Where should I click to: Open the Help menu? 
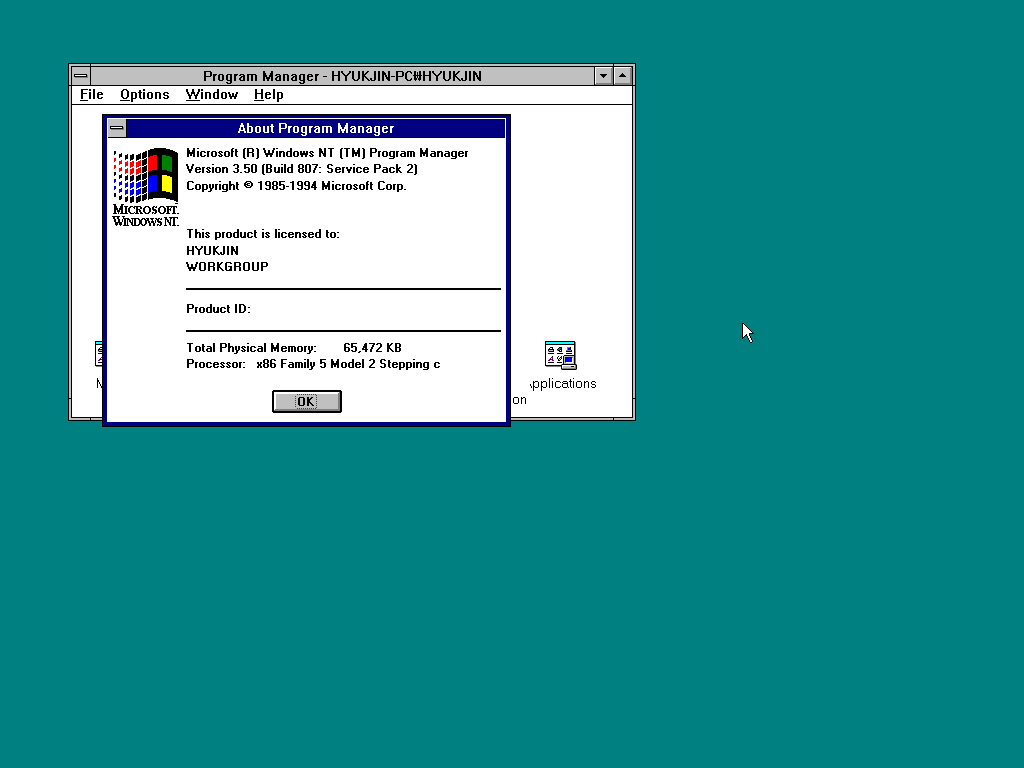(x=268, y=95)
